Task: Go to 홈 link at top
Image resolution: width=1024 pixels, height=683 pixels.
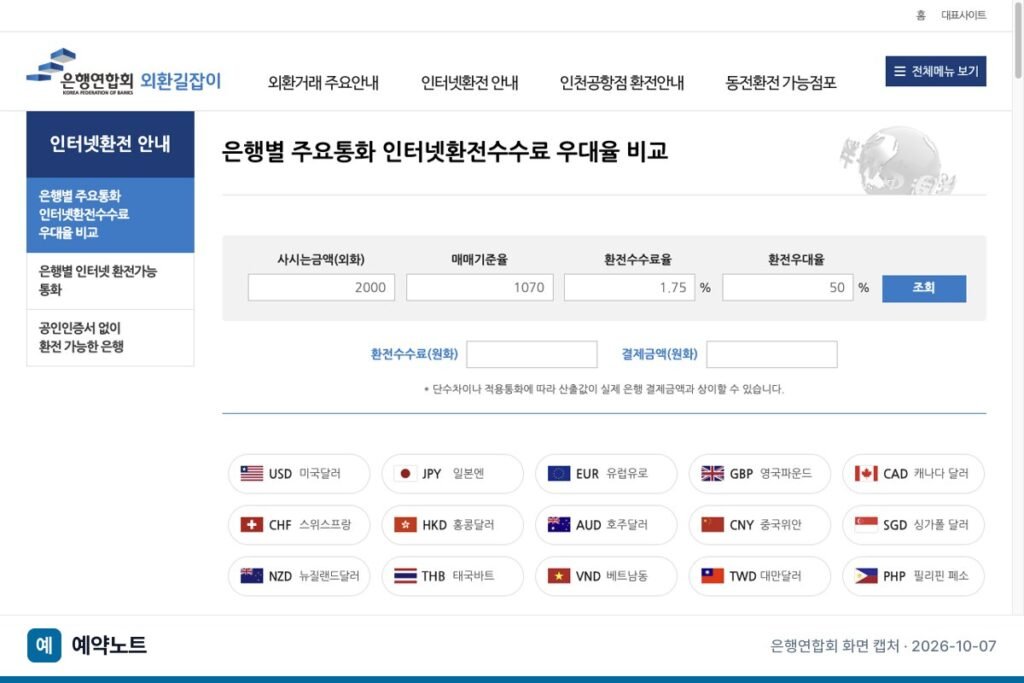Action: click(x=920, y=15)
